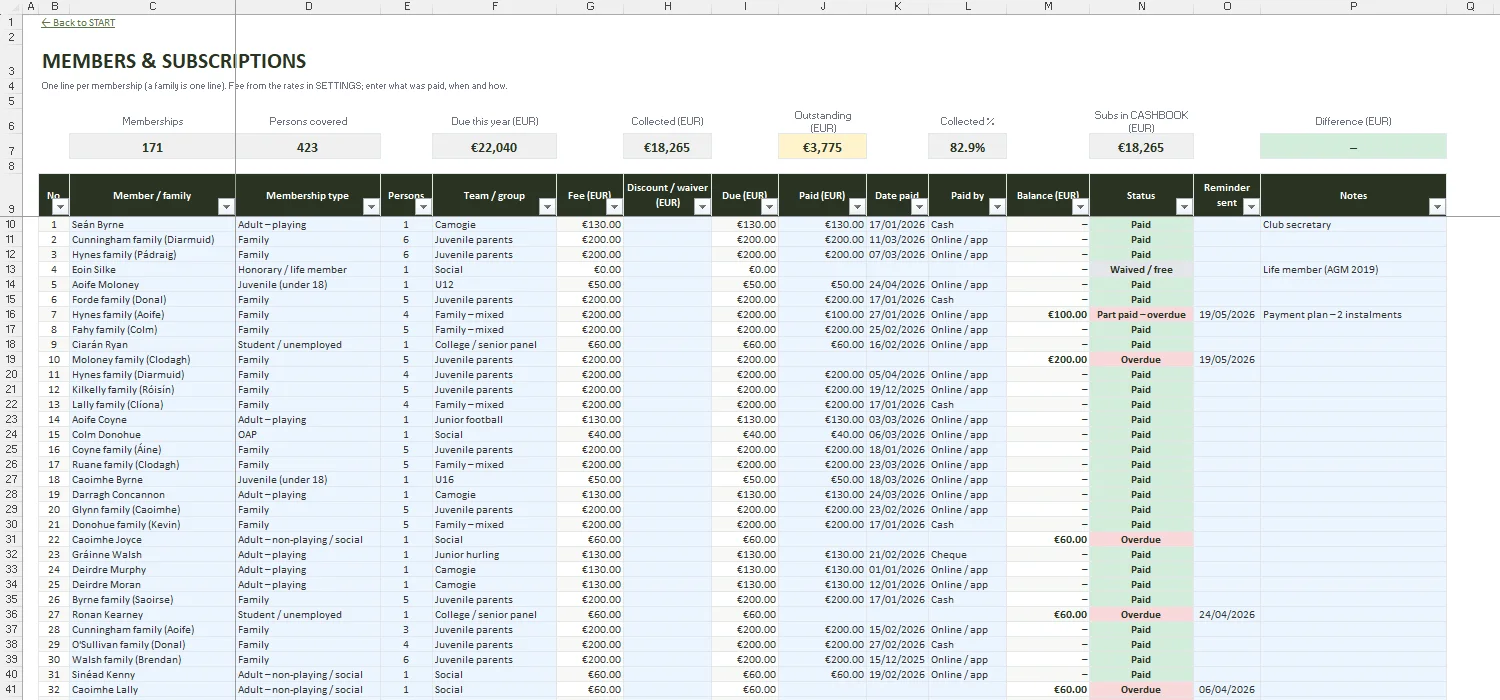Open the Status column filter dropdown
Screen dimensions: 1500x700
tap(1184, 207)
